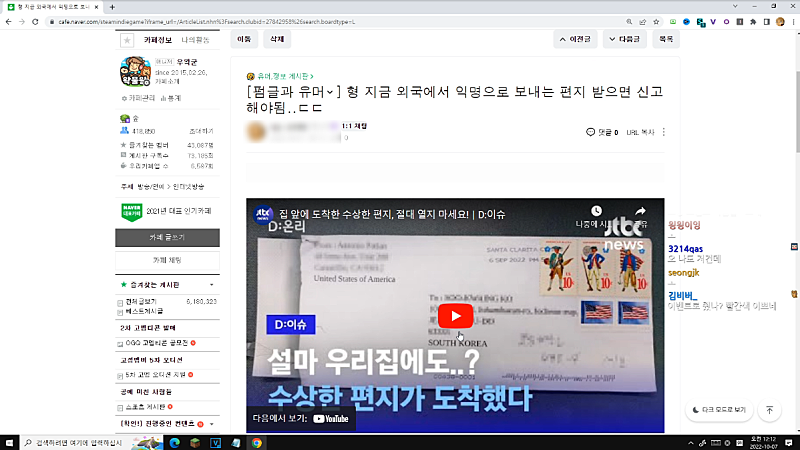Click the Windows taskbar search box
The width and height of the screenshot is (800, 450).
80,442
